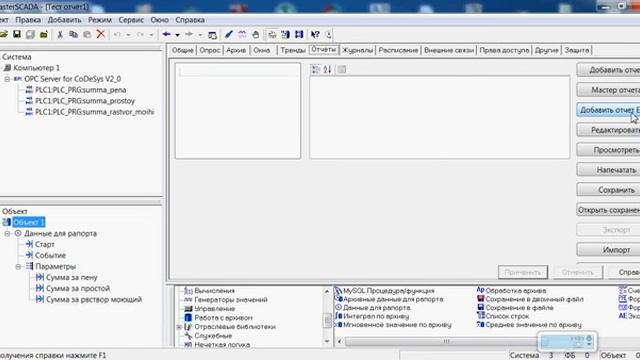
Task: Click the palette horizontal scrollbar left arrow
Action: tap(339, 341)
